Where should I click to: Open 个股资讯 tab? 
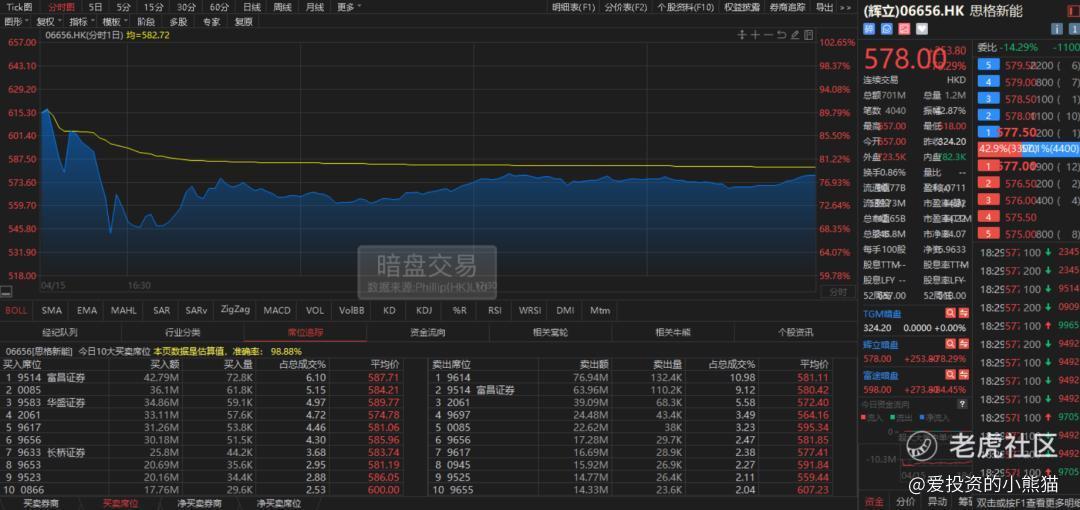pyautogui.click(x=796, y=333)
